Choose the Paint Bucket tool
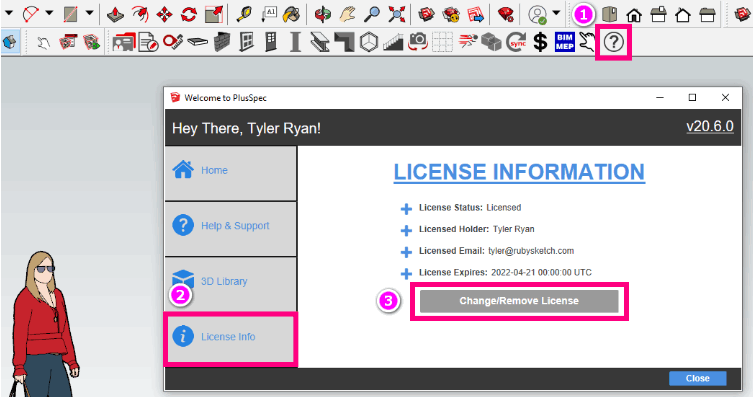753x397 pixels. point(291,14)
